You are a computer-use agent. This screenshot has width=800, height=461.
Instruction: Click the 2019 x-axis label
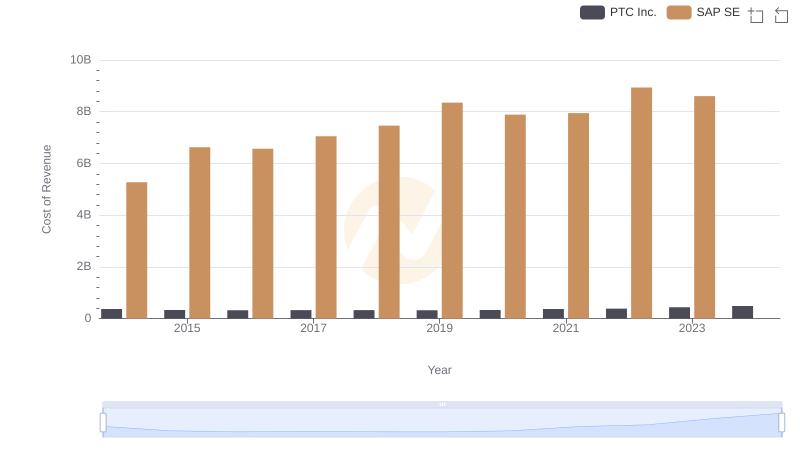click(439, 328)
